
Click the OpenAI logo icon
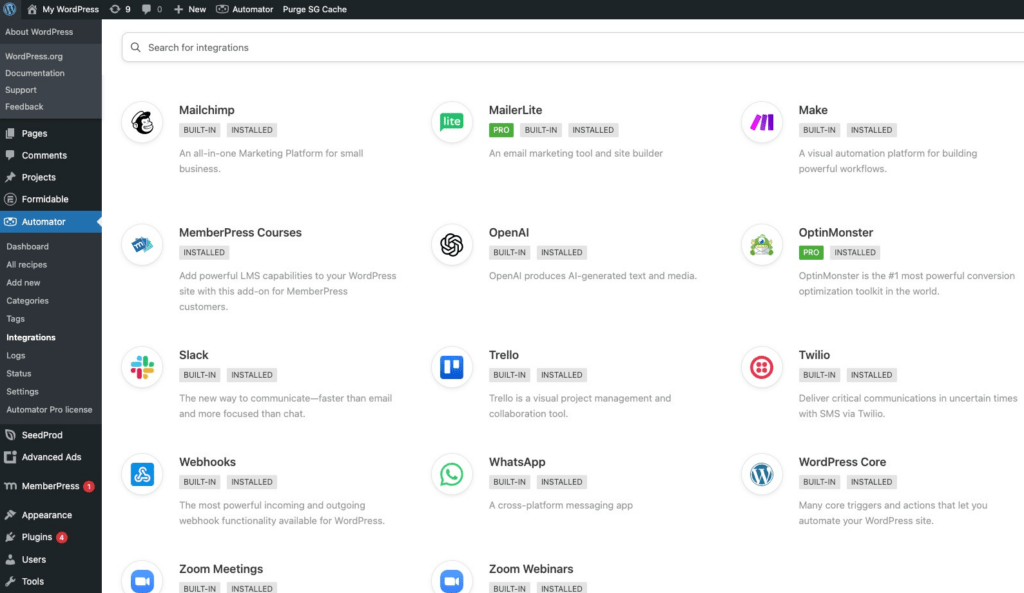[452, 245]
